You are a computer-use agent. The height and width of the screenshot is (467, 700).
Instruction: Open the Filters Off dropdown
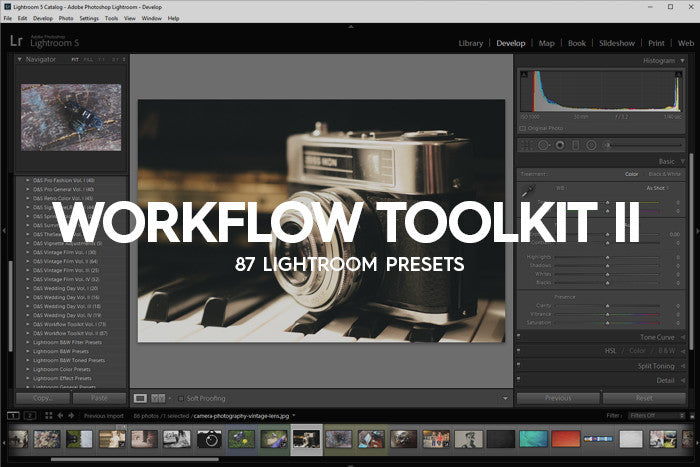(656, 415)
